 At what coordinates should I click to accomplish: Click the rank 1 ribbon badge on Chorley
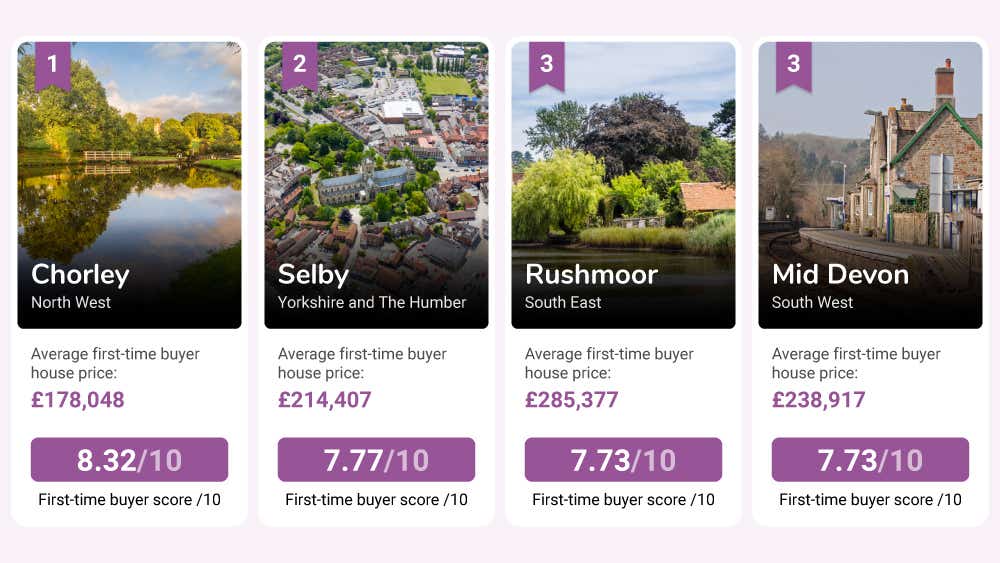[x=53, y=66]
